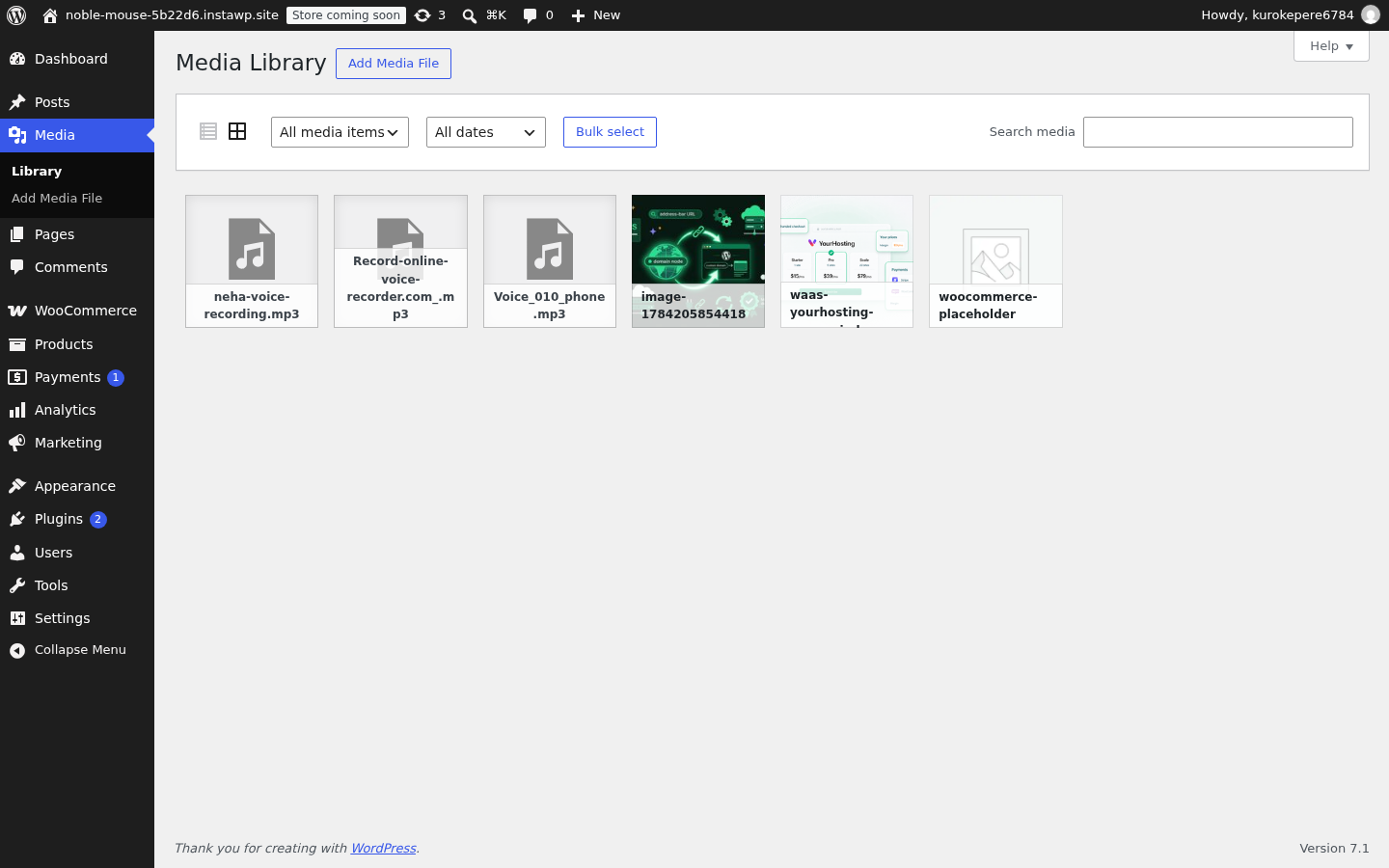
Task: Open Comments menu item in sidebar
Action: [77, 267]
